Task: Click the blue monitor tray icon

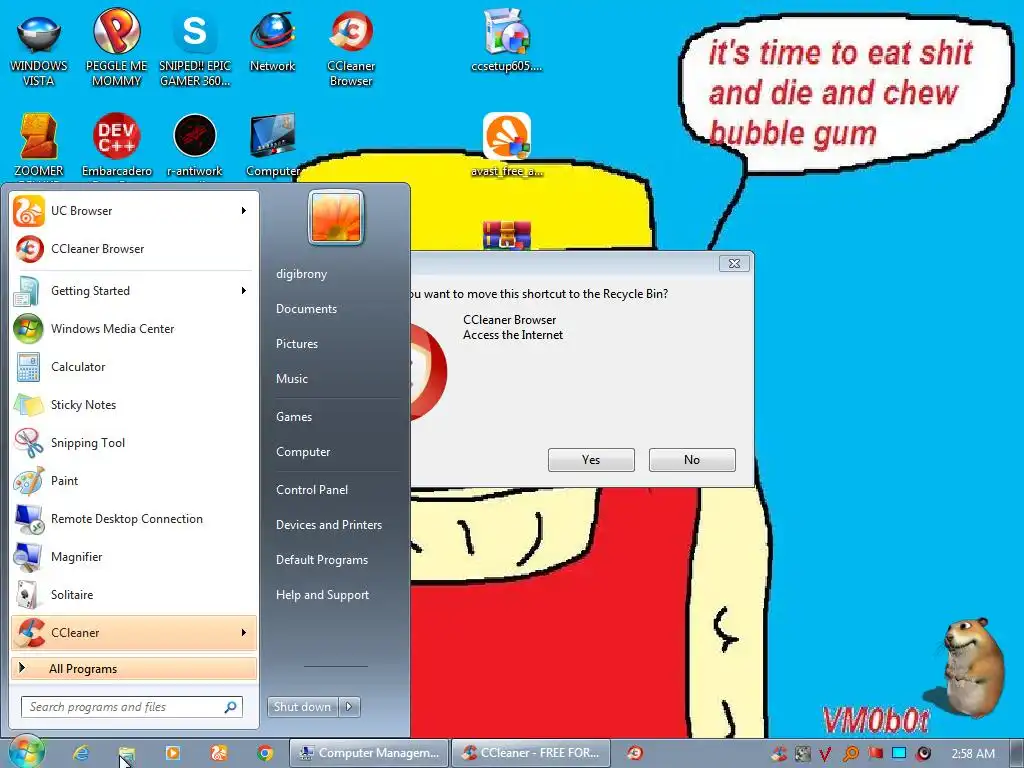Action: [899, 753]
